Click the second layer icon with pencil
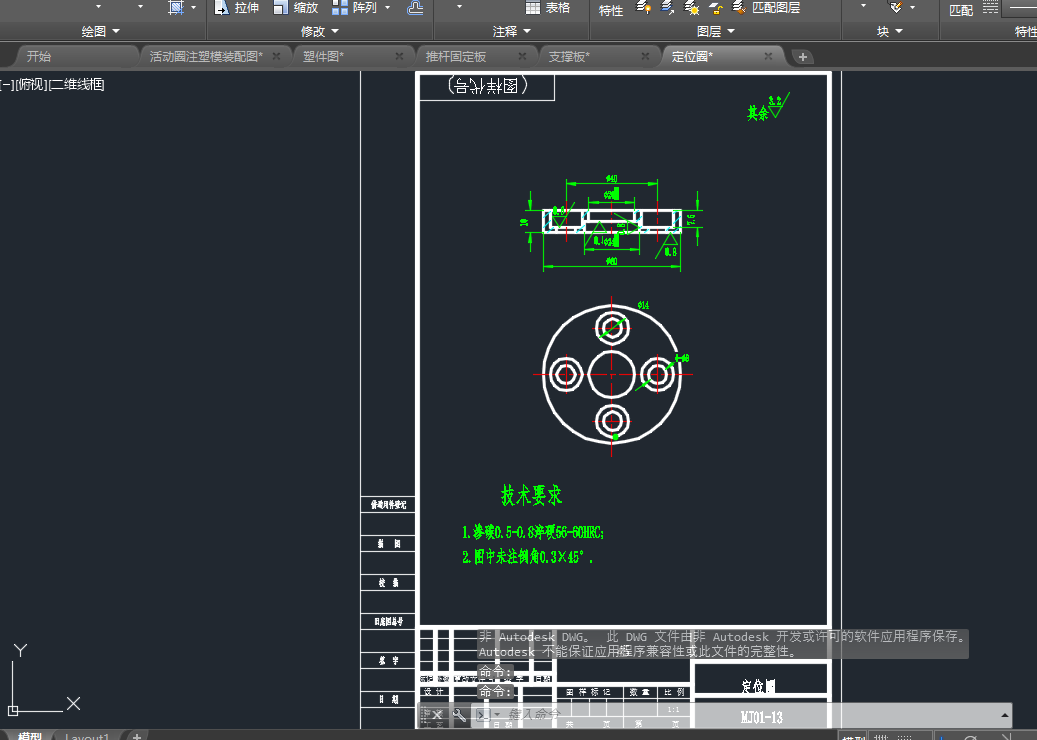 click(667, 7)
